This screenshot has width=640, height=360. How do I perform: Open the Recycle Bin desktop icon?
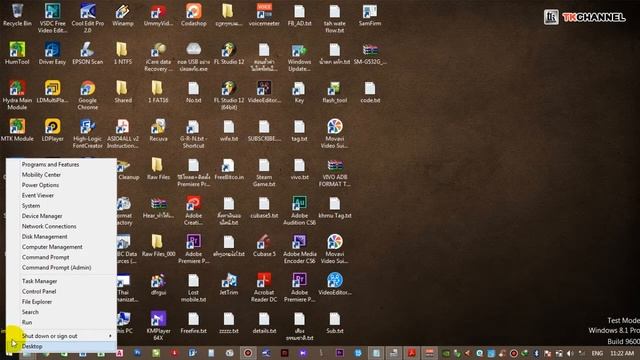tap(17, 15)
